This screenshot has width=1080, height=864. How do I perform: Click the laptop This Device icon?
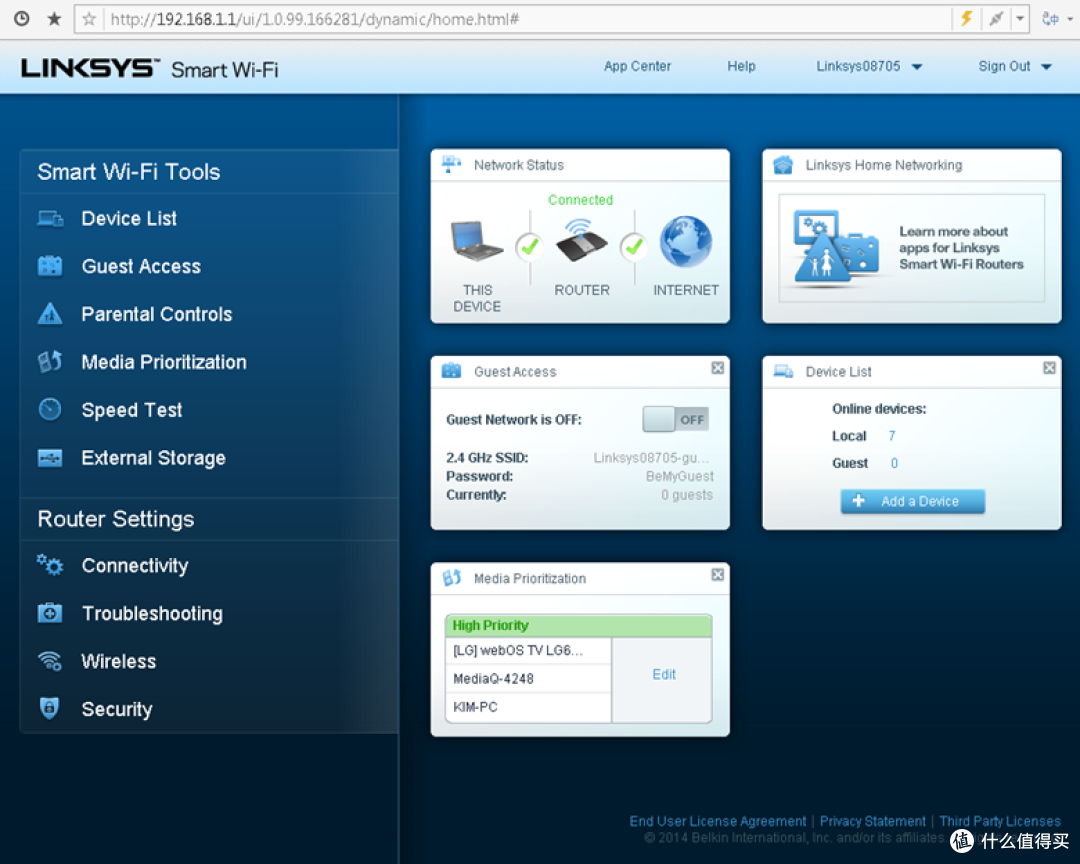coord(476,240)
